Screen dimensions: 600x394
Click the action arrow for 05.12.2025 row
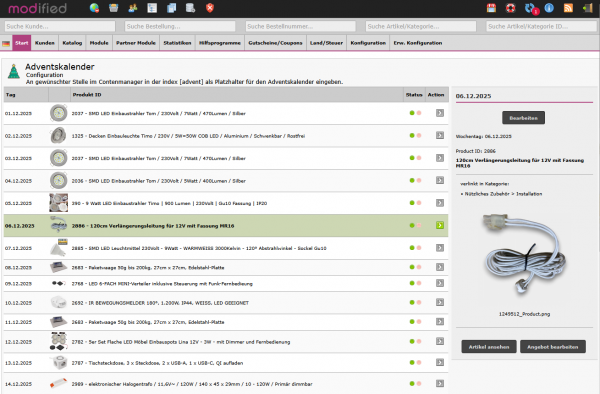pos(440,203)
